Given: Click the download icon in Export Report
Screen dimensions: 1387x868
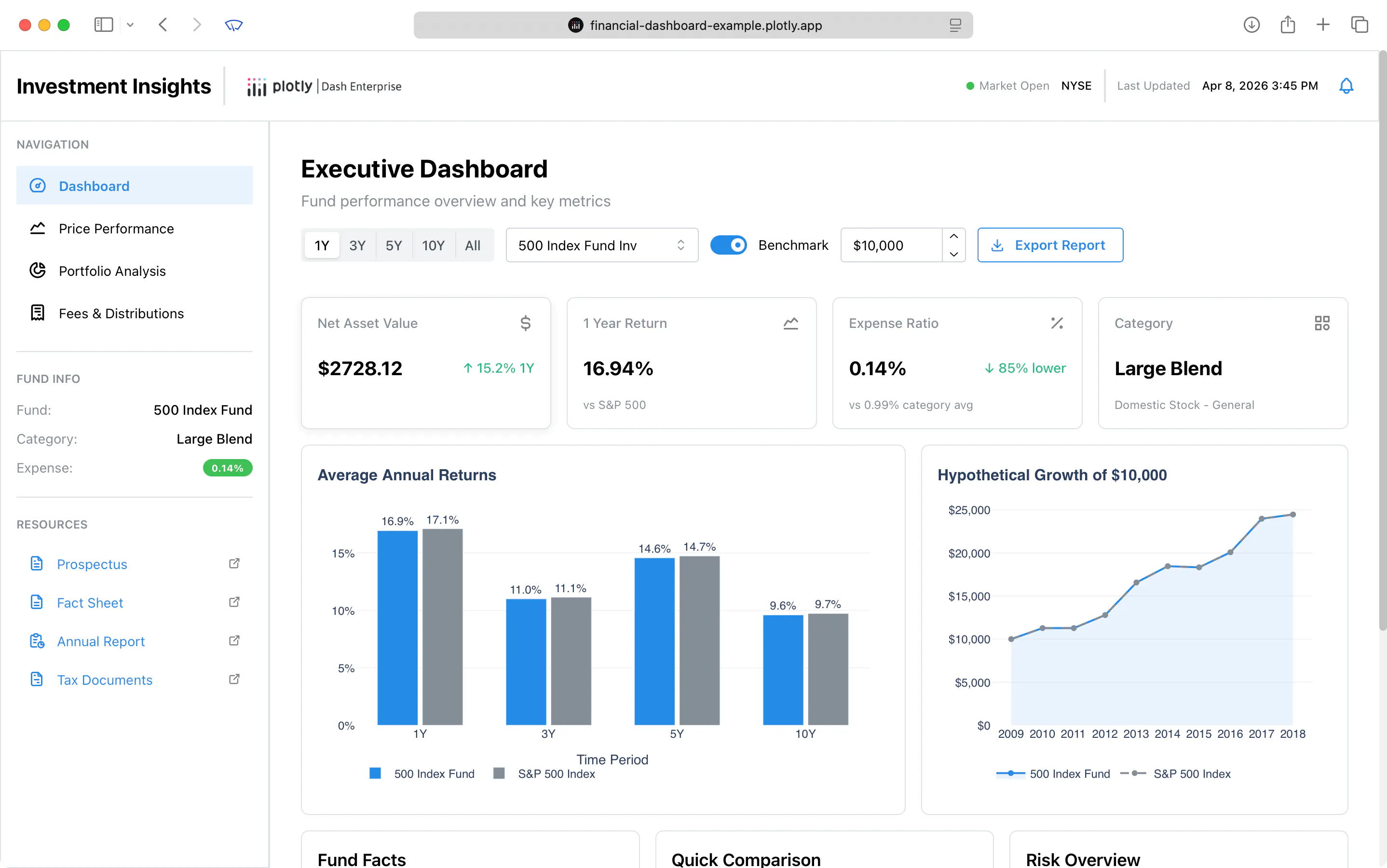Looking at the screenshot, I should [x=998, y=245].
